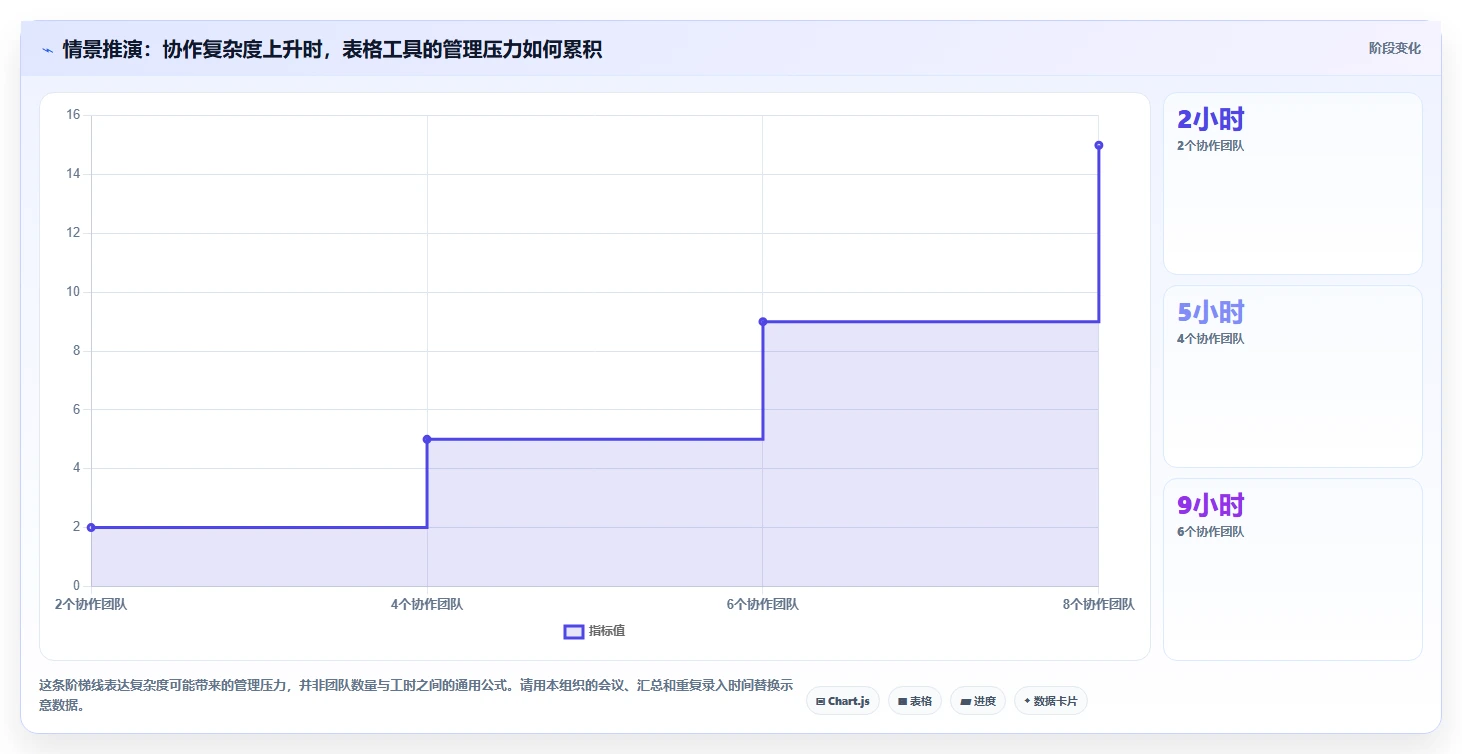Click the y-axis value 16
The height and width of the screenshot is (754, 1462).
(x=73, y=115)
